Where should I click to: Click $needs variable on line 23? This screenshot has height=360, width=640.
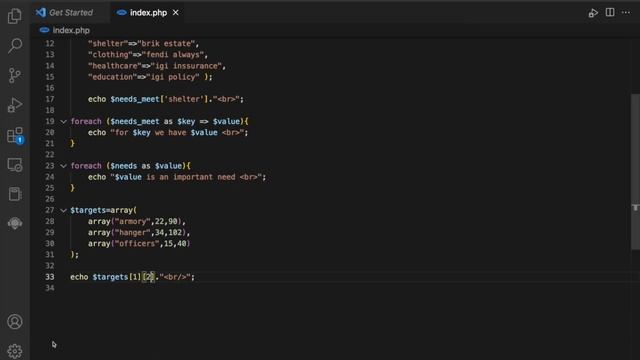point(124,166)
